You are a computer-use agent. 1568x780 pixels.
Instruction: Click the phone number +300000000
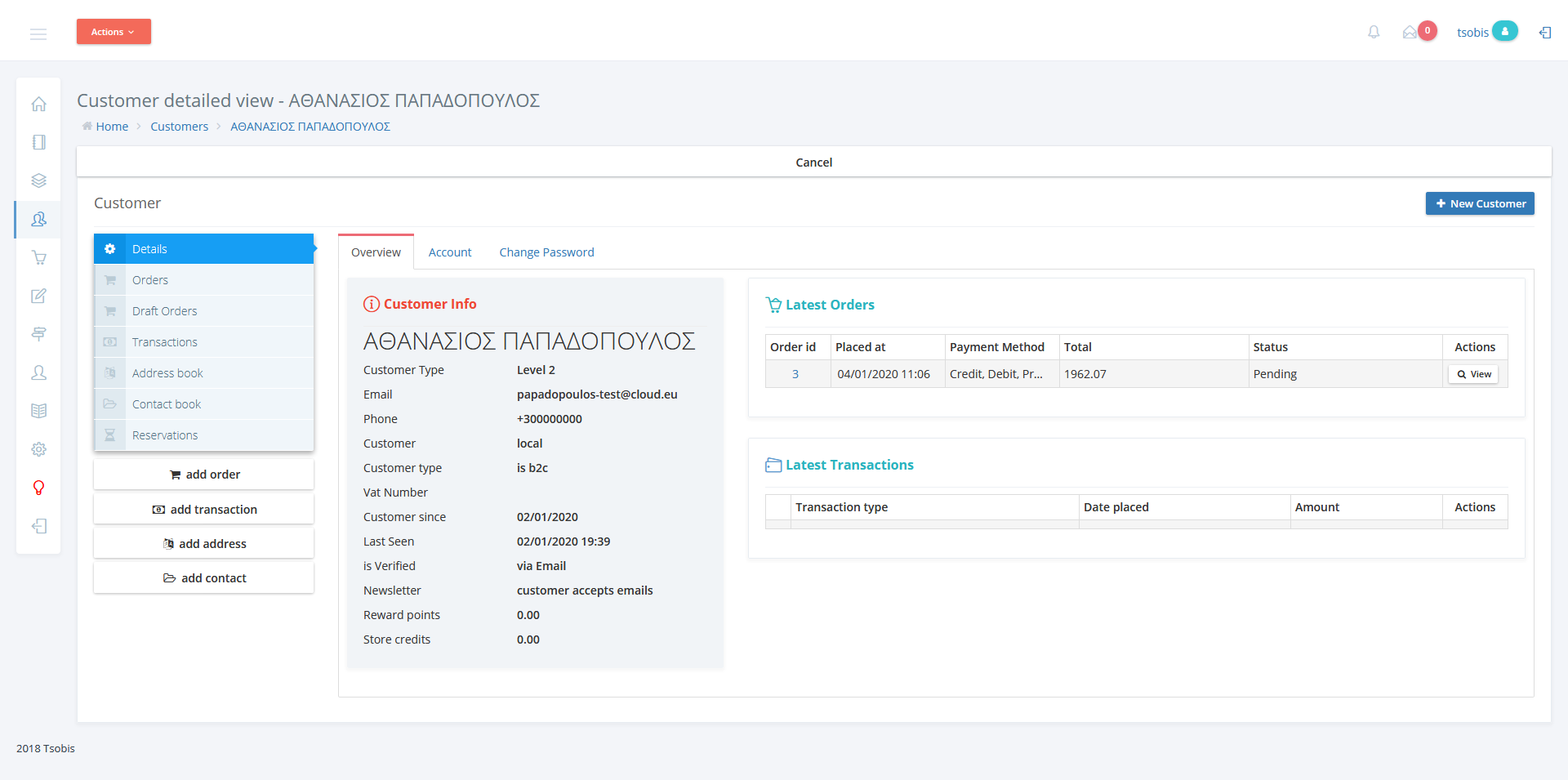point(550,419)
